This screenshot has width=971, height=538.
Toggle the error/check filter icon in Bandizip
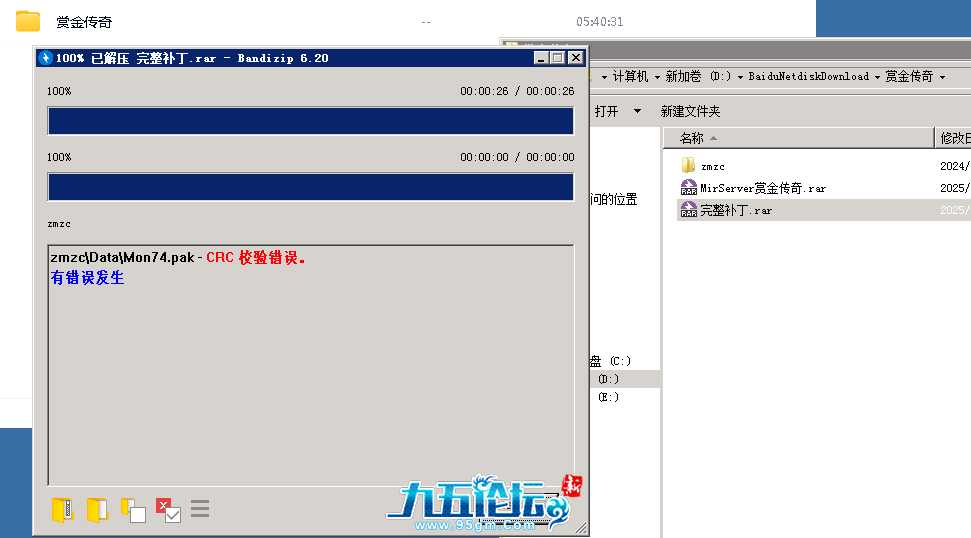pos(168,510)
